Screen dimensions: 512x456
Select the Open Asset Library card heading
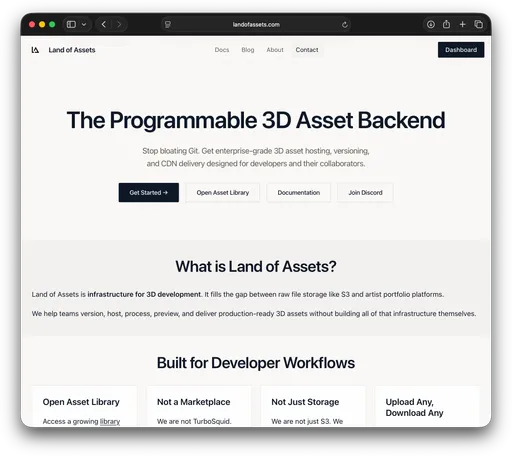pos(81,402)
